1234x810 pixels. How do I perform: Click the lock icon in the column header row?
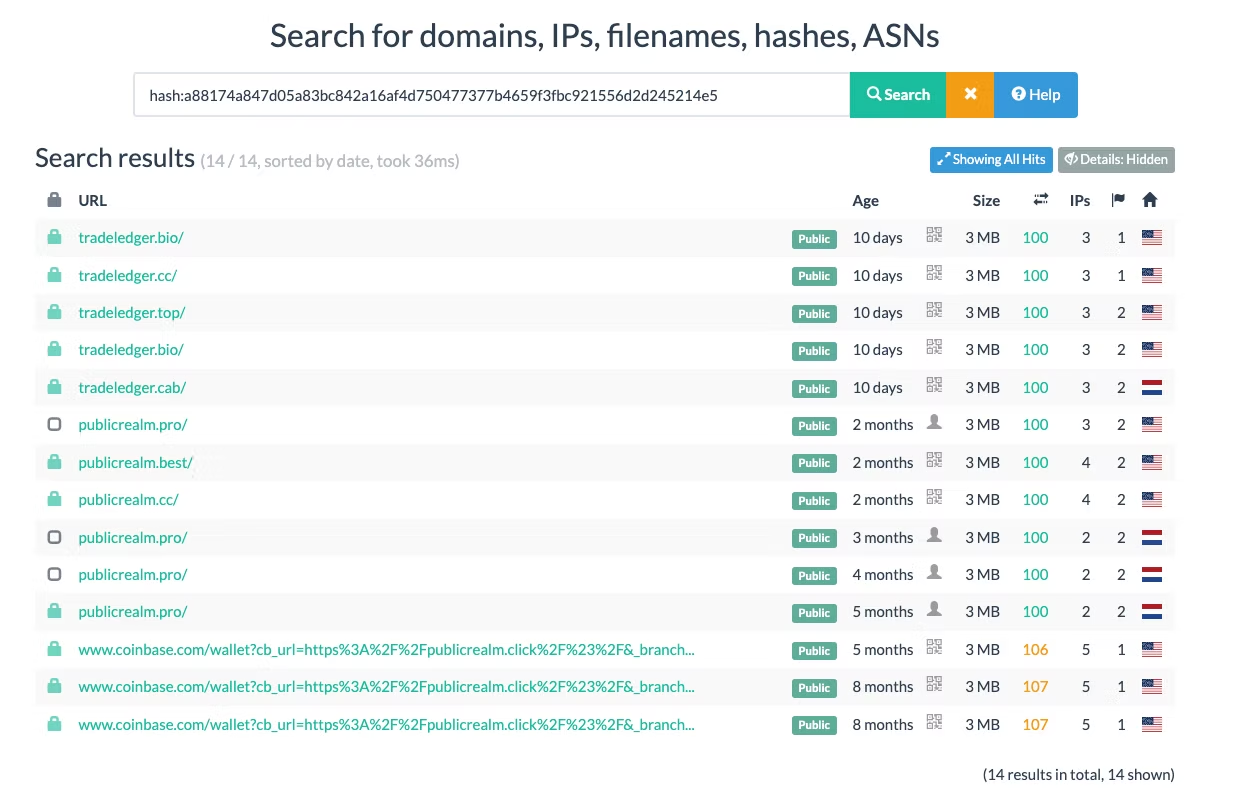(54, 199)
